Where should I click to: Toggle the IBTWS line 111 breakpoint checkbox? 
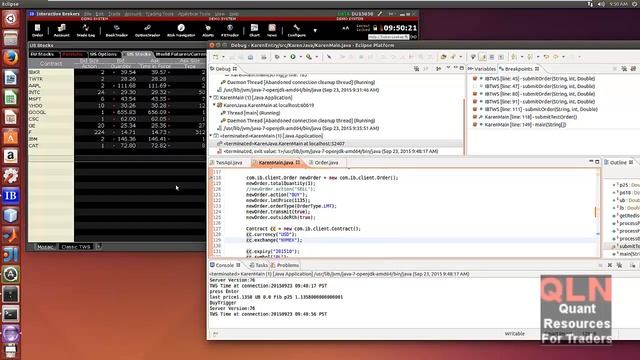coord(475,109)
